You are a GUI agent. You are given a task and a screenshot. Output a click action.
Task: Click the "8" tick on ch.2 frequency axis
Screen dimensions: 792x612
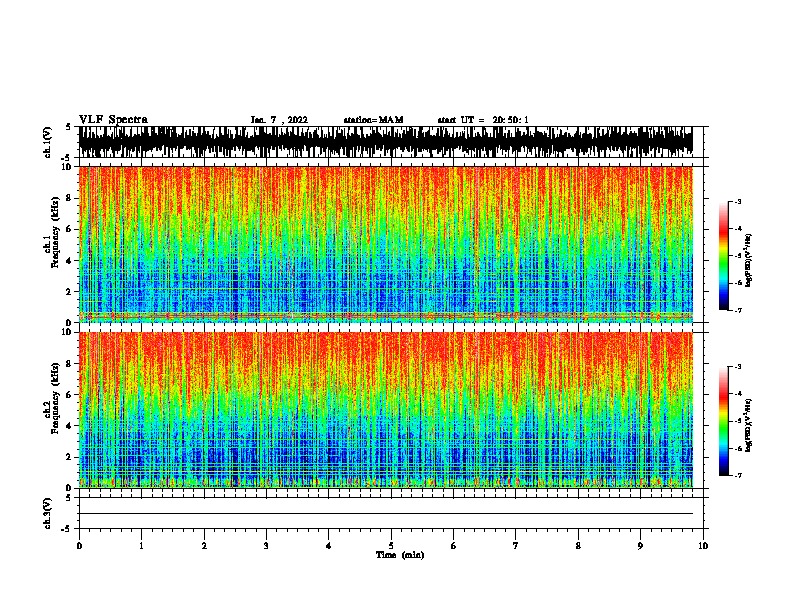pyautogui.click(x=71, y=364)
